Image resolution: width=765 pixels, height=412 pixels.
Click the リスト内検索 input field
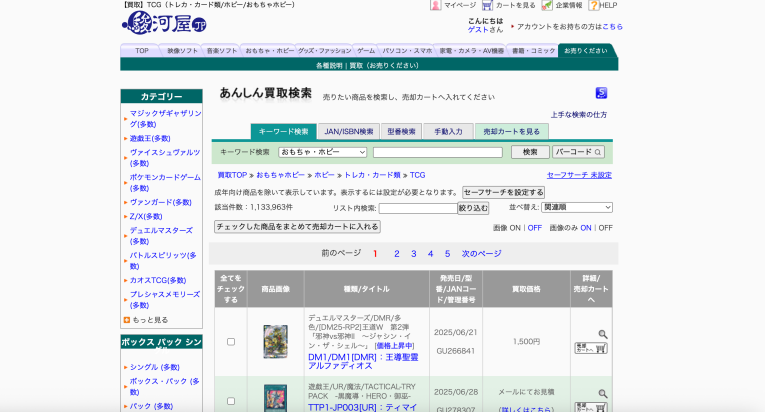pyautogui.click(x=418, y=208)
